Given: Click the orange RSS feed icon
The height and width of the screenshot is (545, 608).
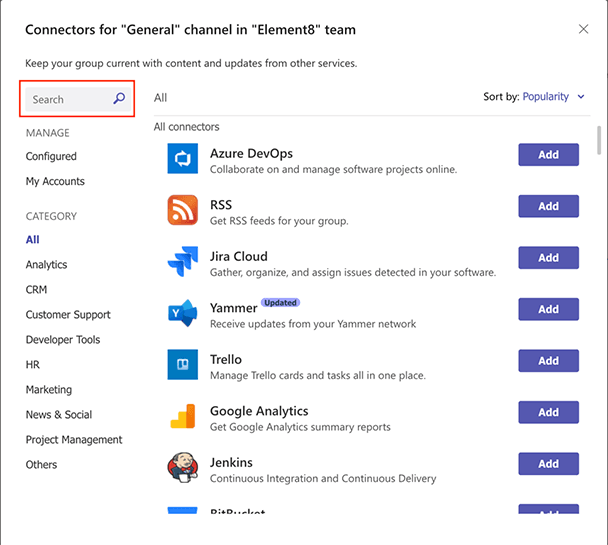Looking at the screenshot, I should [183, 210].
